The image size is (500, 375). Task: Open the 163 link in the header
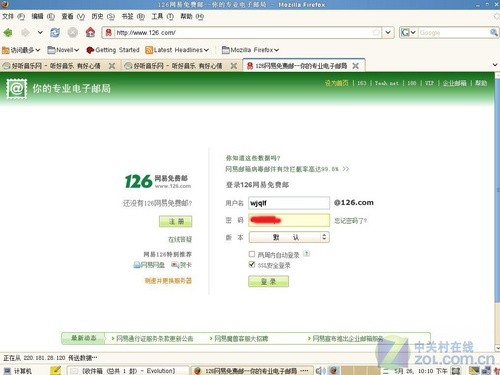click(x=362, y=83)
